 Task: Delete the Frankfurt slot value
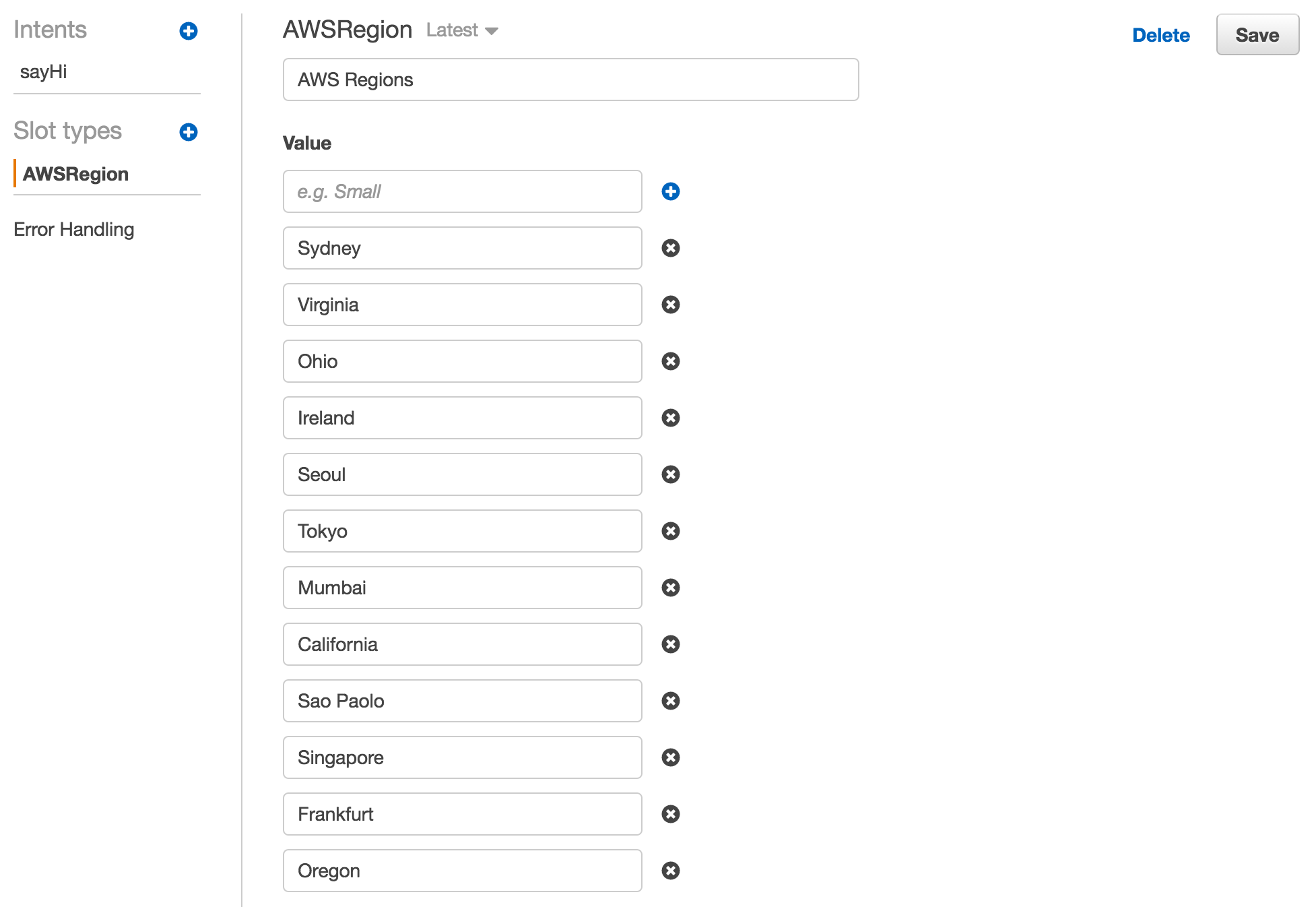(671, 814)
